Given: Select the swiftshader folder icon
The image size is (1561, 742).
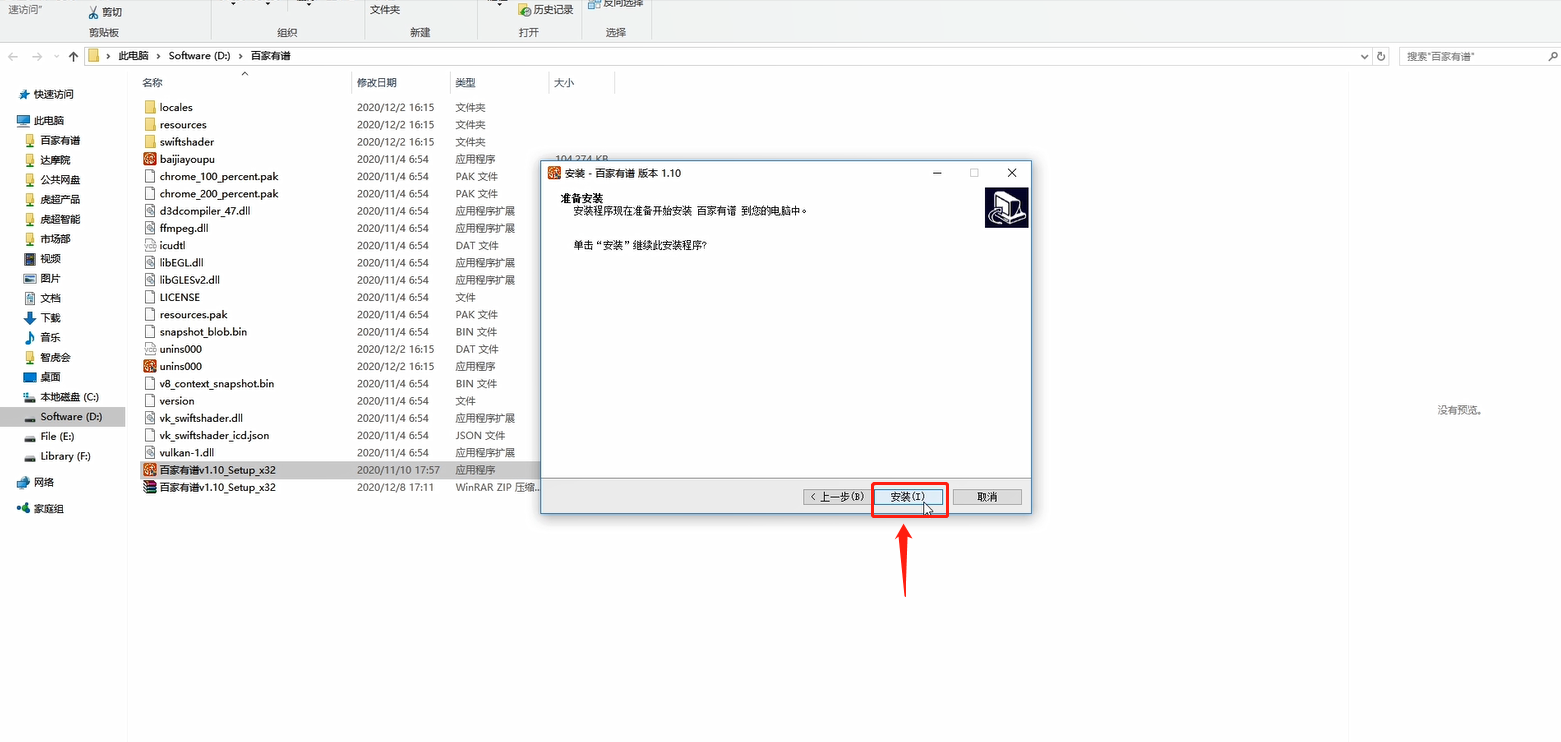Looking at the screenshot, I should click(x=150, y=142).
